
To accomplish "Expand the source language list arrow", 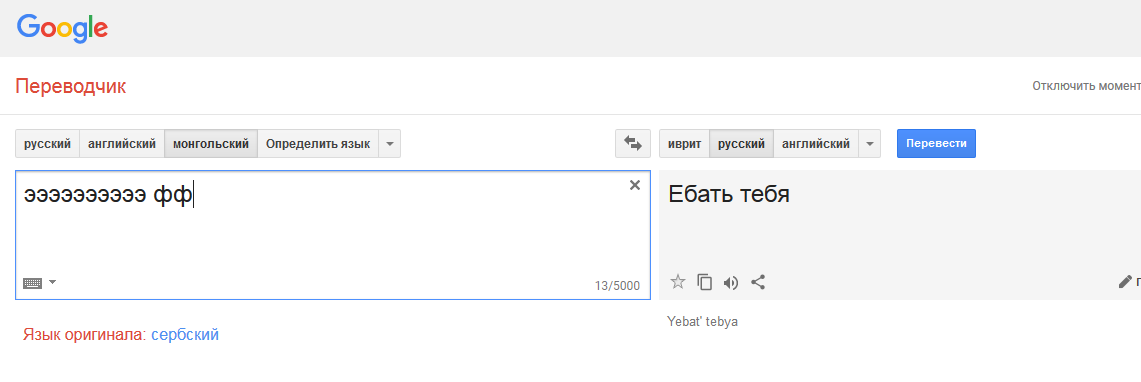I will (389, 143).
